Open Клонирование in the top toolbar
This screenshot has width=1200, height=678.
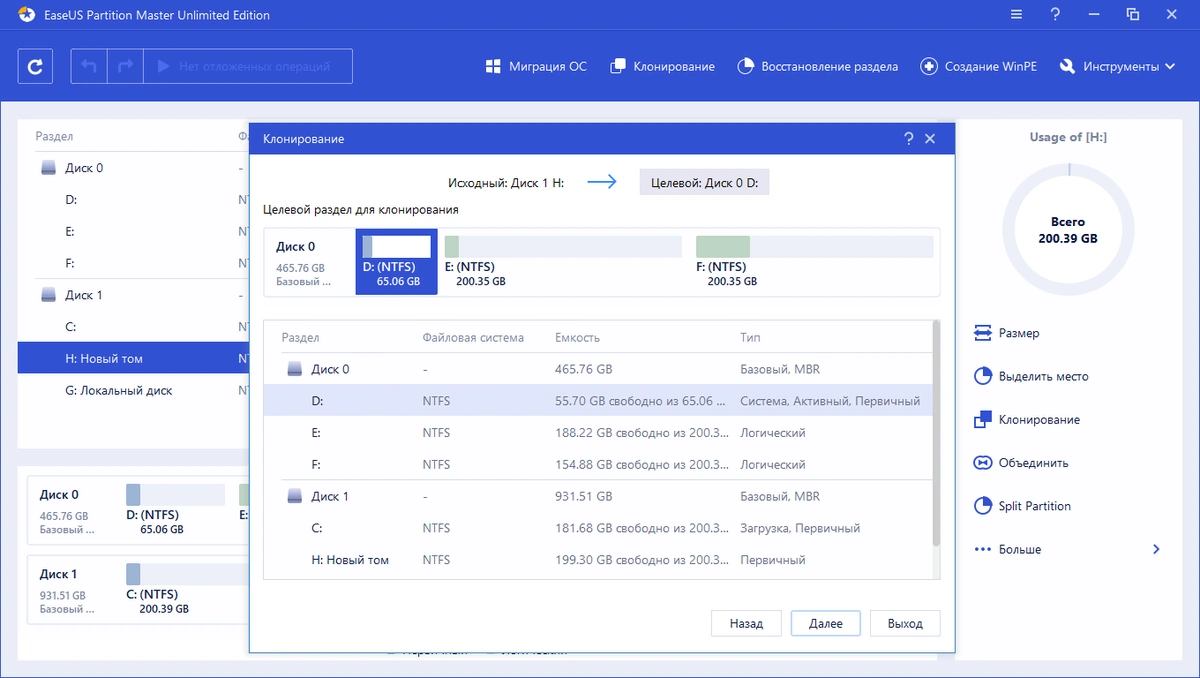point(662,66)
